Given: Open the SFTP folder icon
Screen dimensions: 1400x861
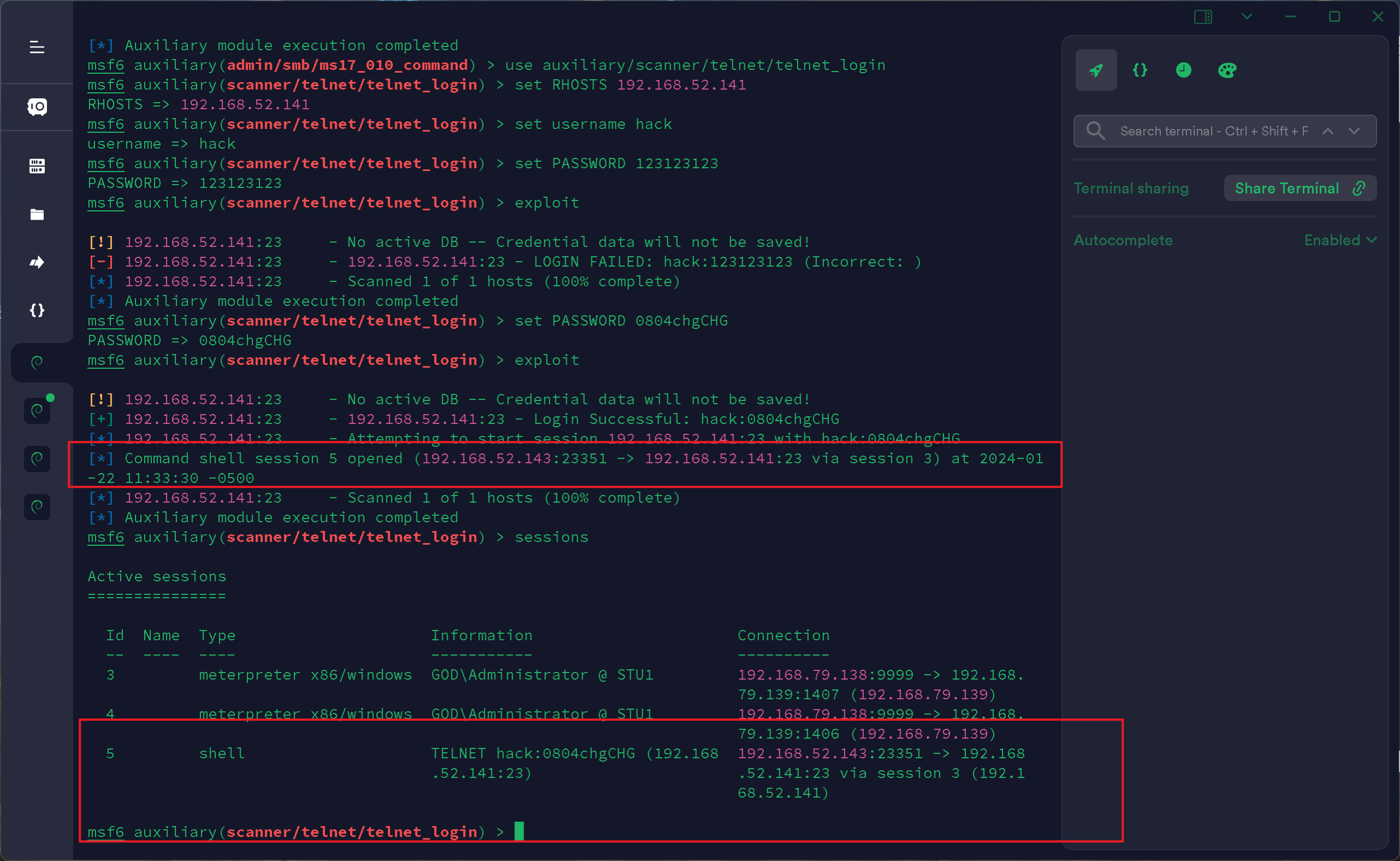Looking at the screenshot, I should 37,215.
